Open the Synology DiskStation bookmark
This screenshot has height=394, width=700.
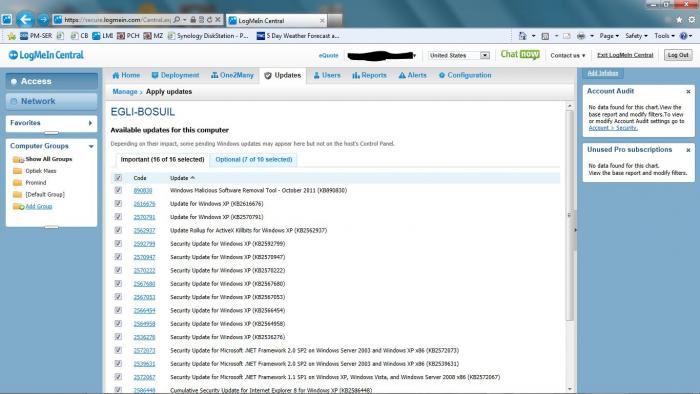208,36
